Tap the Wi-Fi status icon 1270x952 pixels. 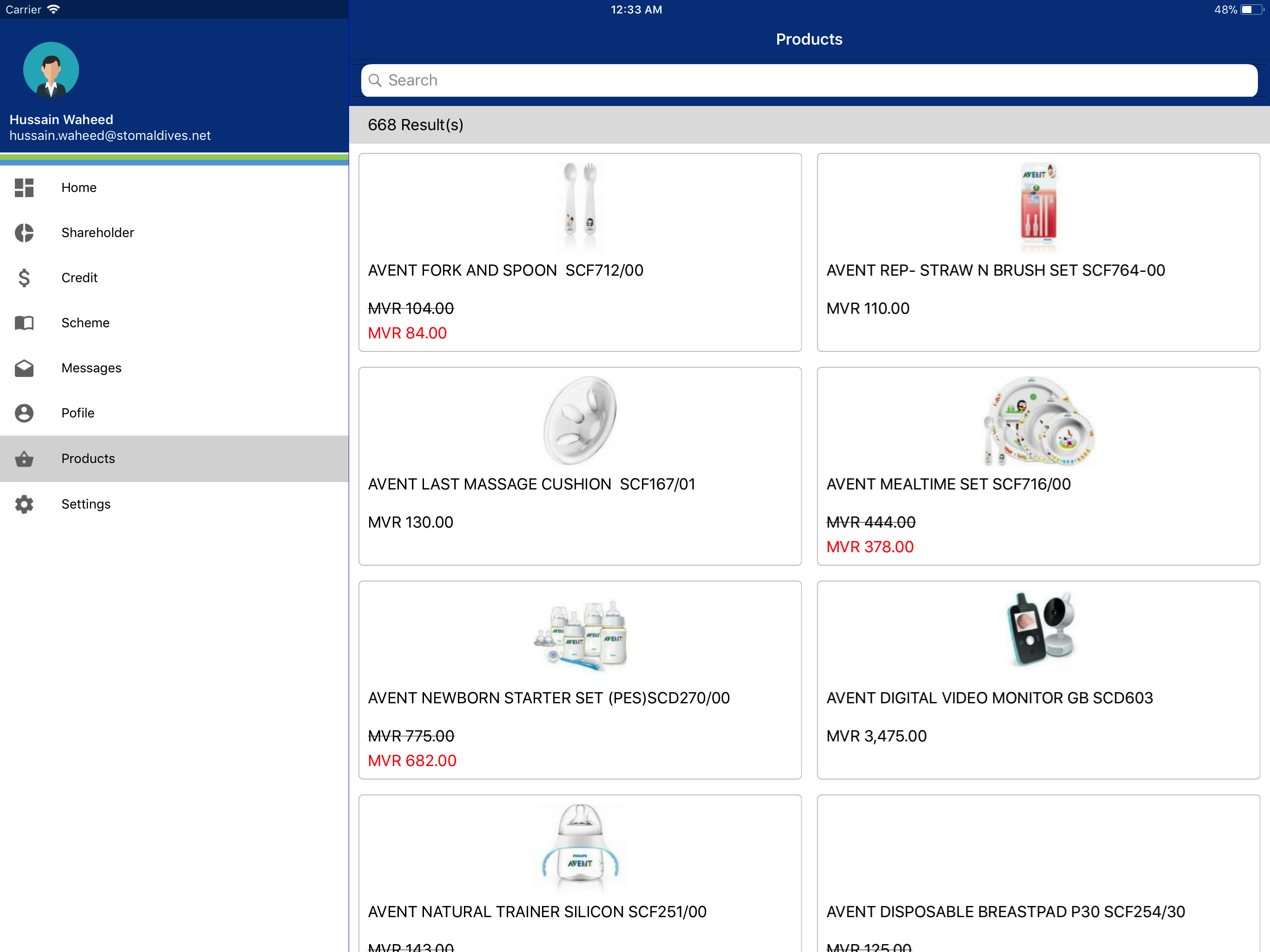click(53, 9)
